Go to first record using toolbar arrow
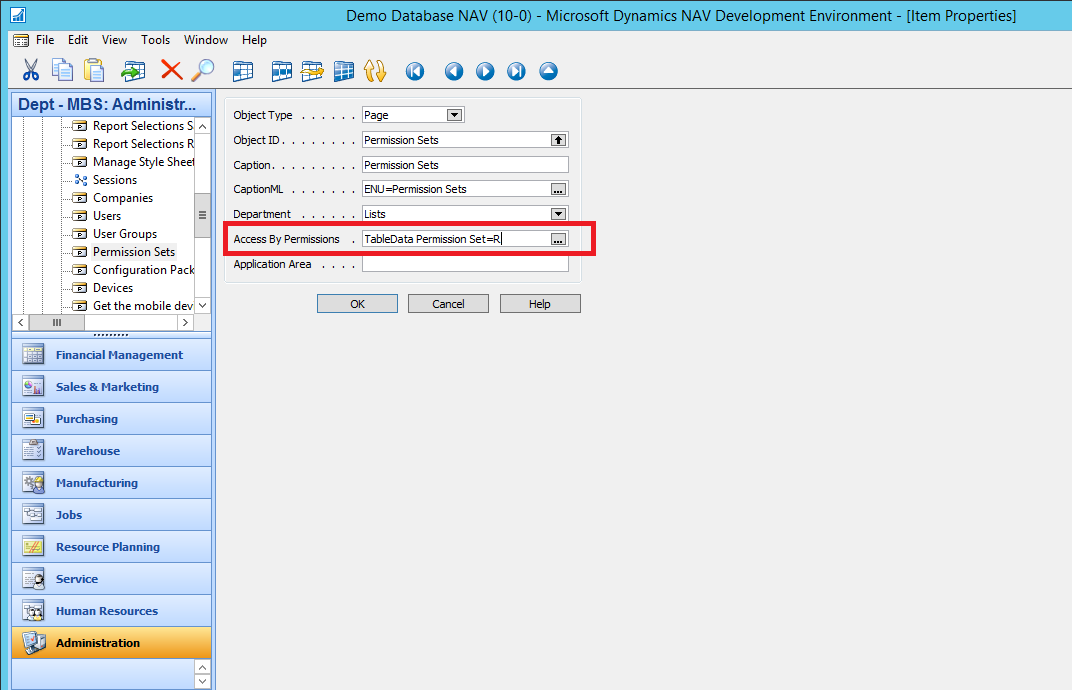 point(415,72)
